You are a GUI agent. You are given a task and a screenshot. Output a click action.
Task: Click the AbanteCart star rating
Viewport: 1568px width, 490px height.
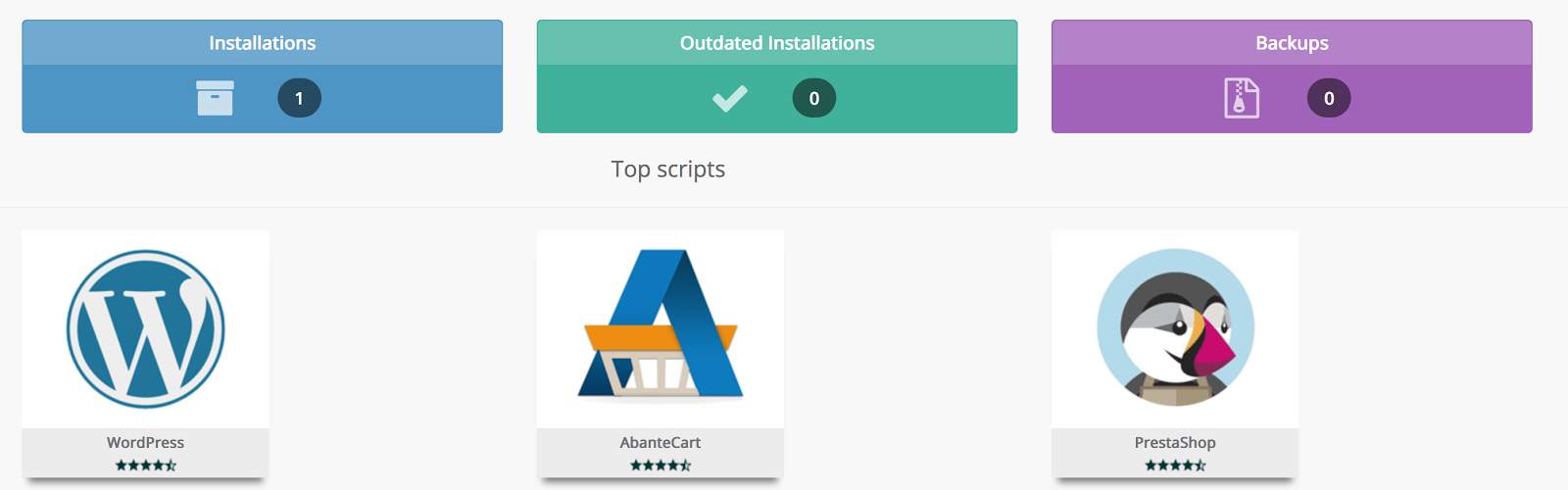[661, 465]
